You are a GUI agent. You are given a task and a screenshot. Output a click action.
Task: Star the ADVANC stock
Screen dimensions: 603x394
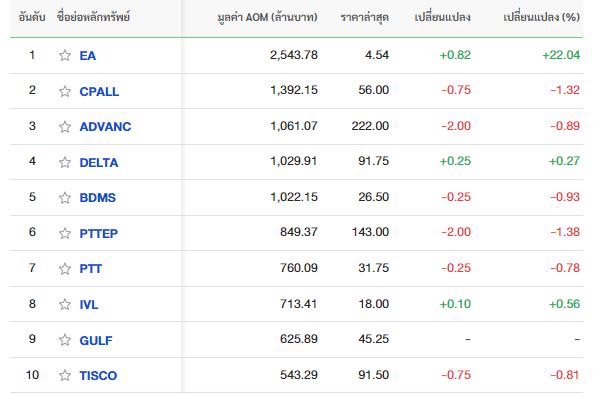(x=65, y=126)
